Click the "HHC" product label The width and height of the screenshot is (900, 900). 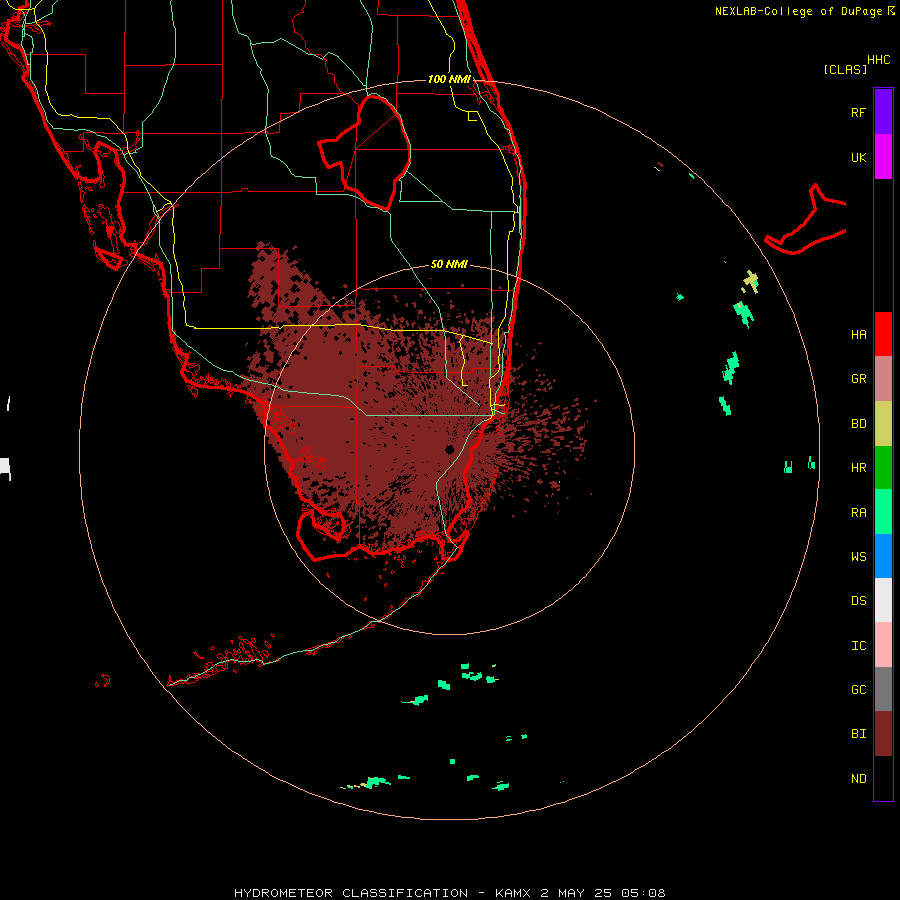(879, 59)
